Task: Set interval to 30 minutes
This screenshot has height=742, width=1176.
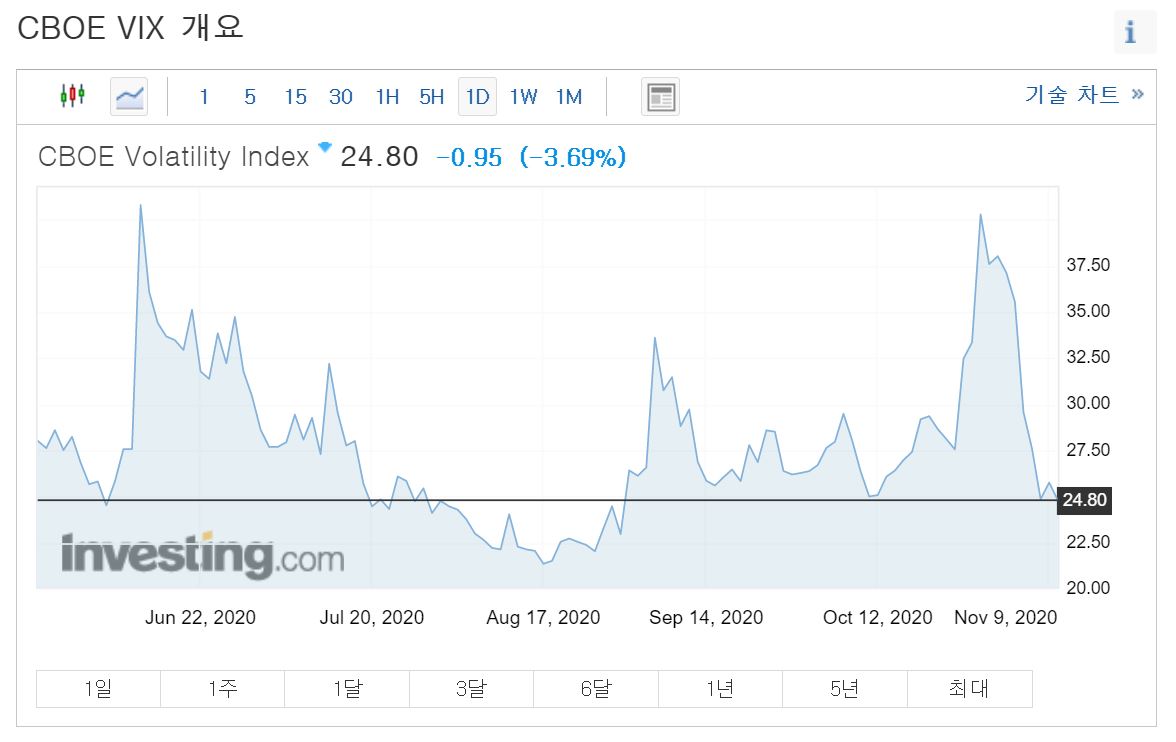Action: pos(340,97)
